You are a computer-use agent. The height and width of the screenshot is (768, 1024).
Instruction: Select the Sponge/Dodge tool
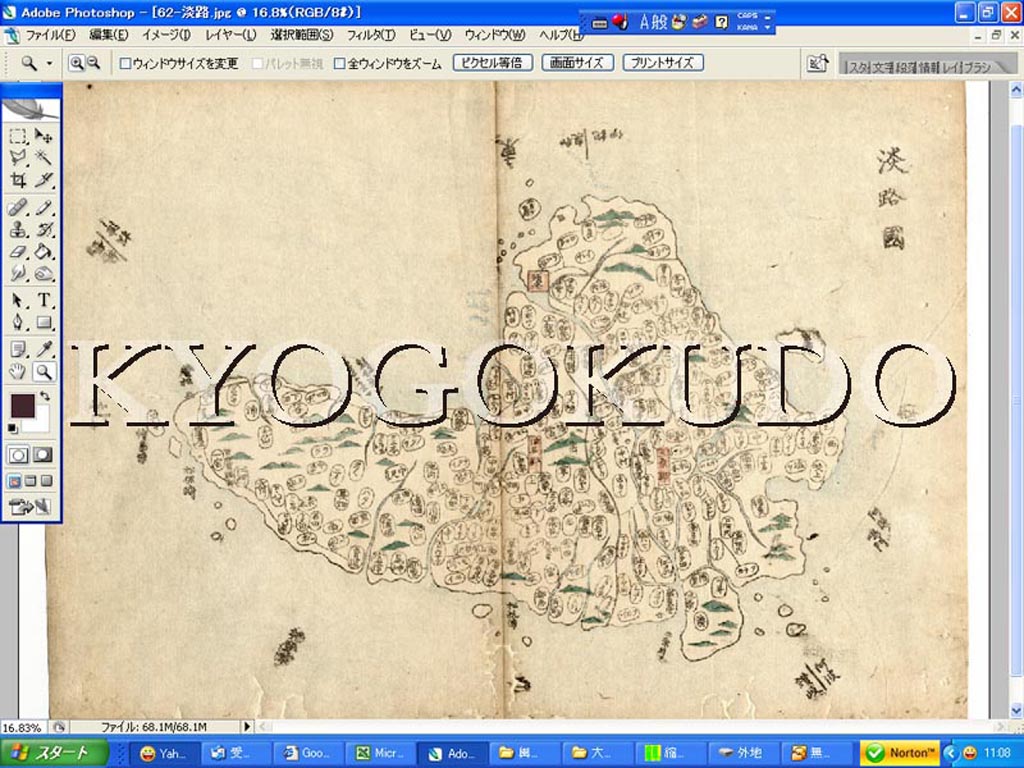43,273
